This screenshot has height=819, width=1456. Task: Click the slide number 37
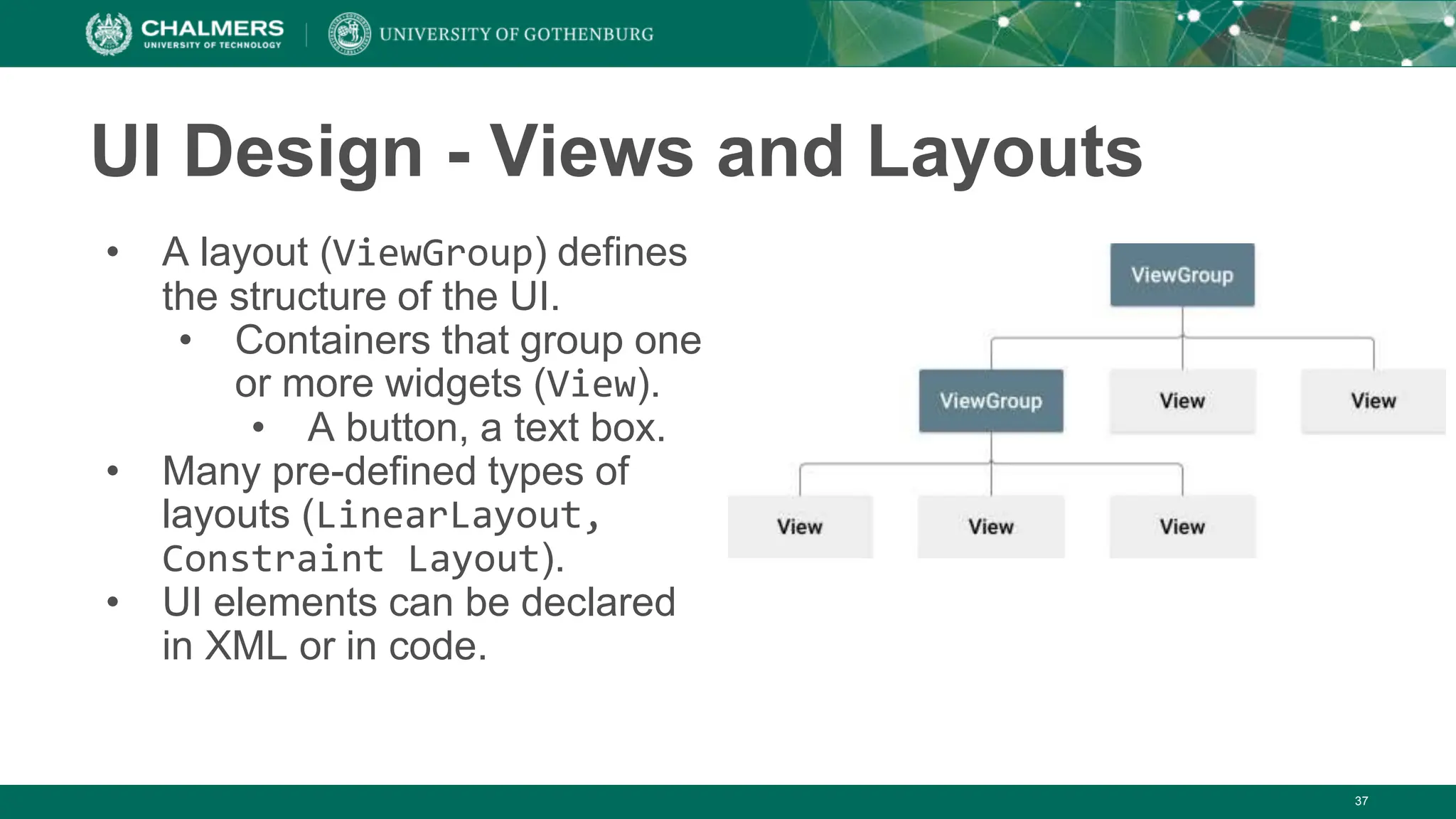pyautogui.click(x=1361, y=801)
